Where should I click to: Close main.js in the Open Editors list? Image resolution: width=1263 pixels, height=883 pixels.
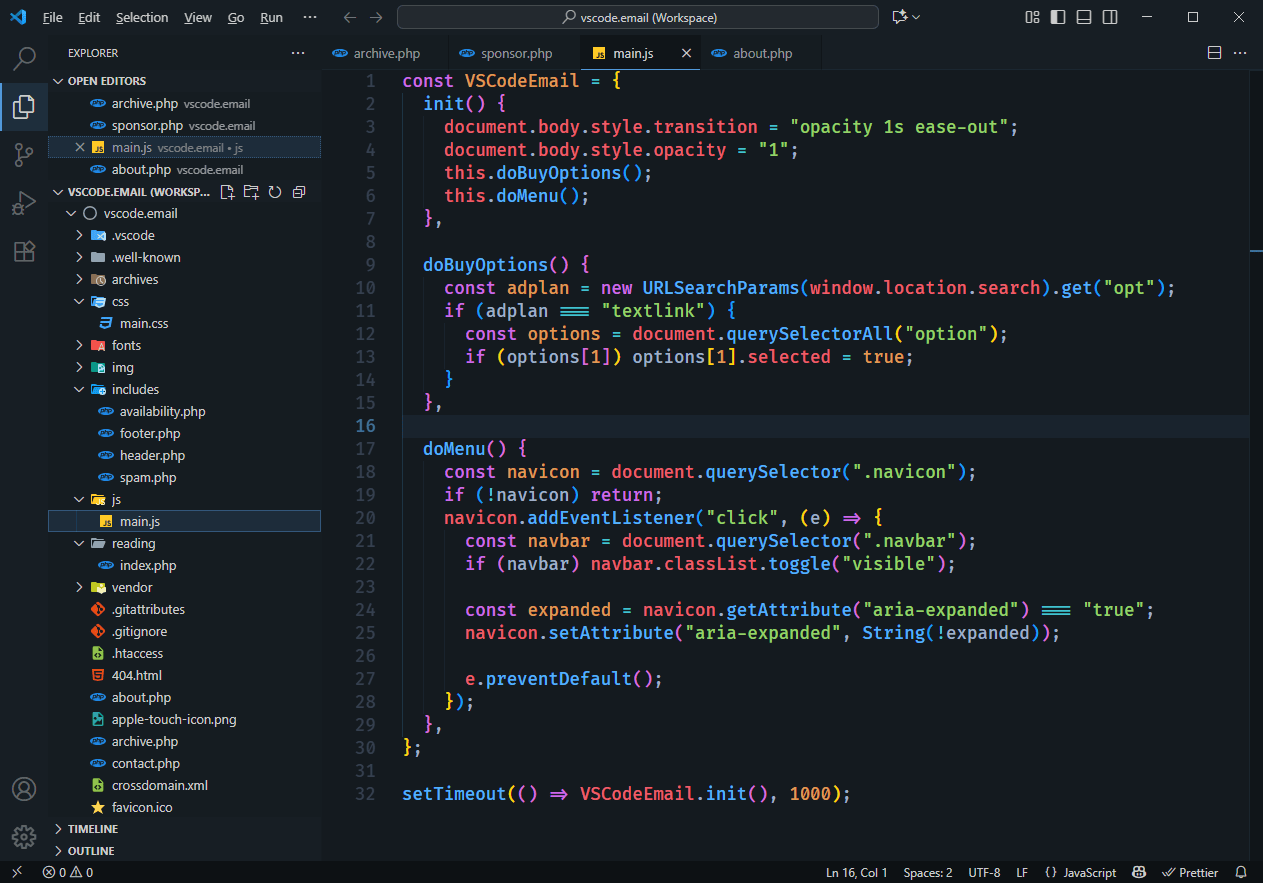click(x=80, y=147)
